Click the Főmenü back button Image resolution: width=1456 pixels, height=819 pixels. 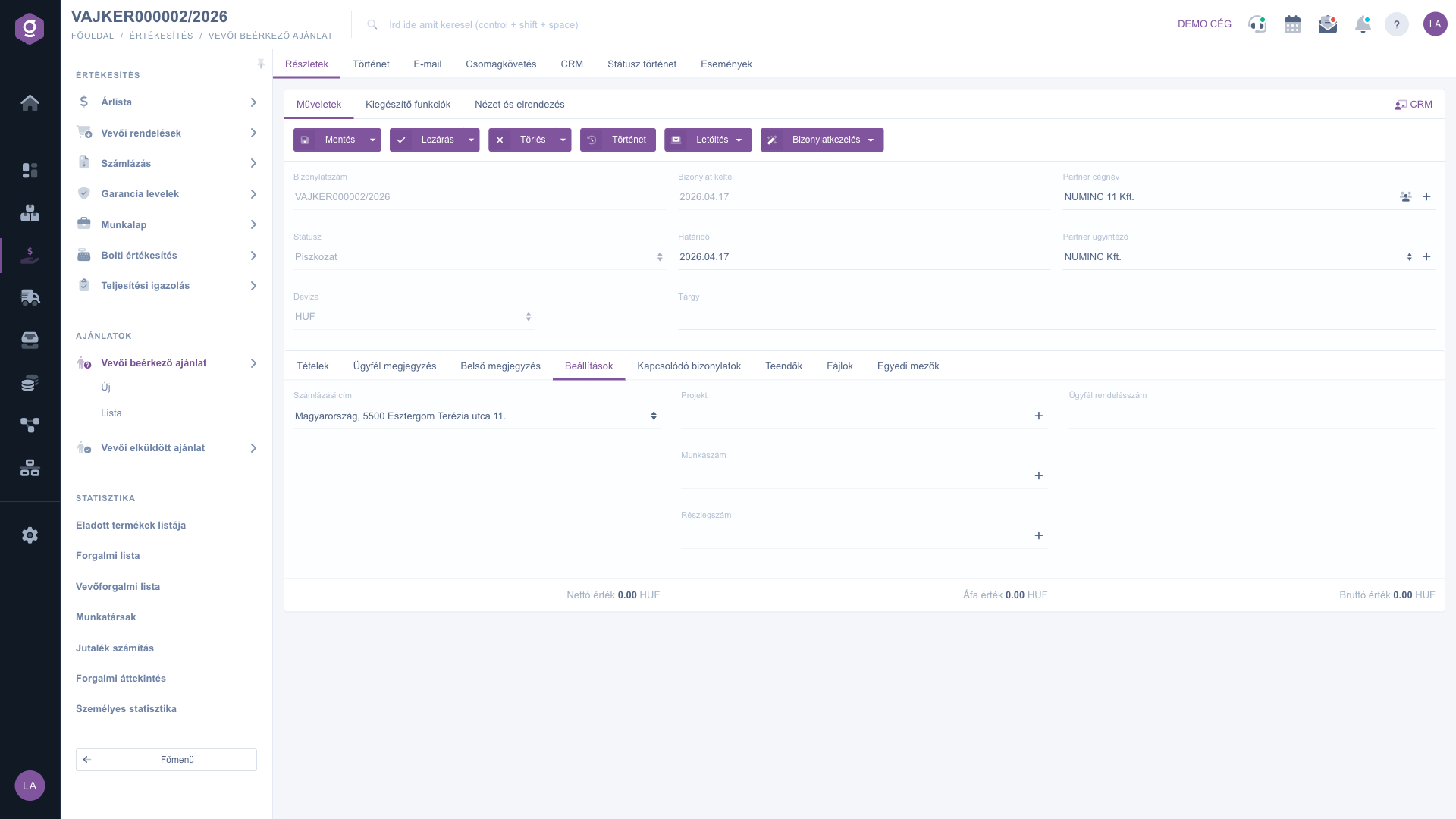pos(166,760)
